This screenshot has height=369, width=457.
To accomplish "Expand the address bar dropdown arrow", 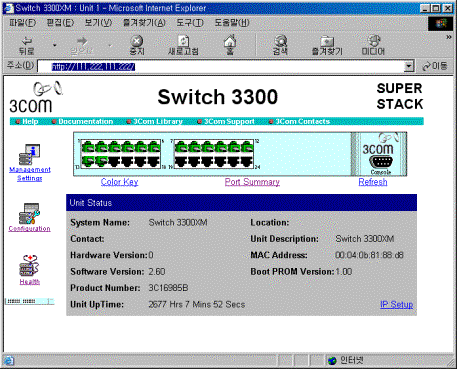I will 409,67.
